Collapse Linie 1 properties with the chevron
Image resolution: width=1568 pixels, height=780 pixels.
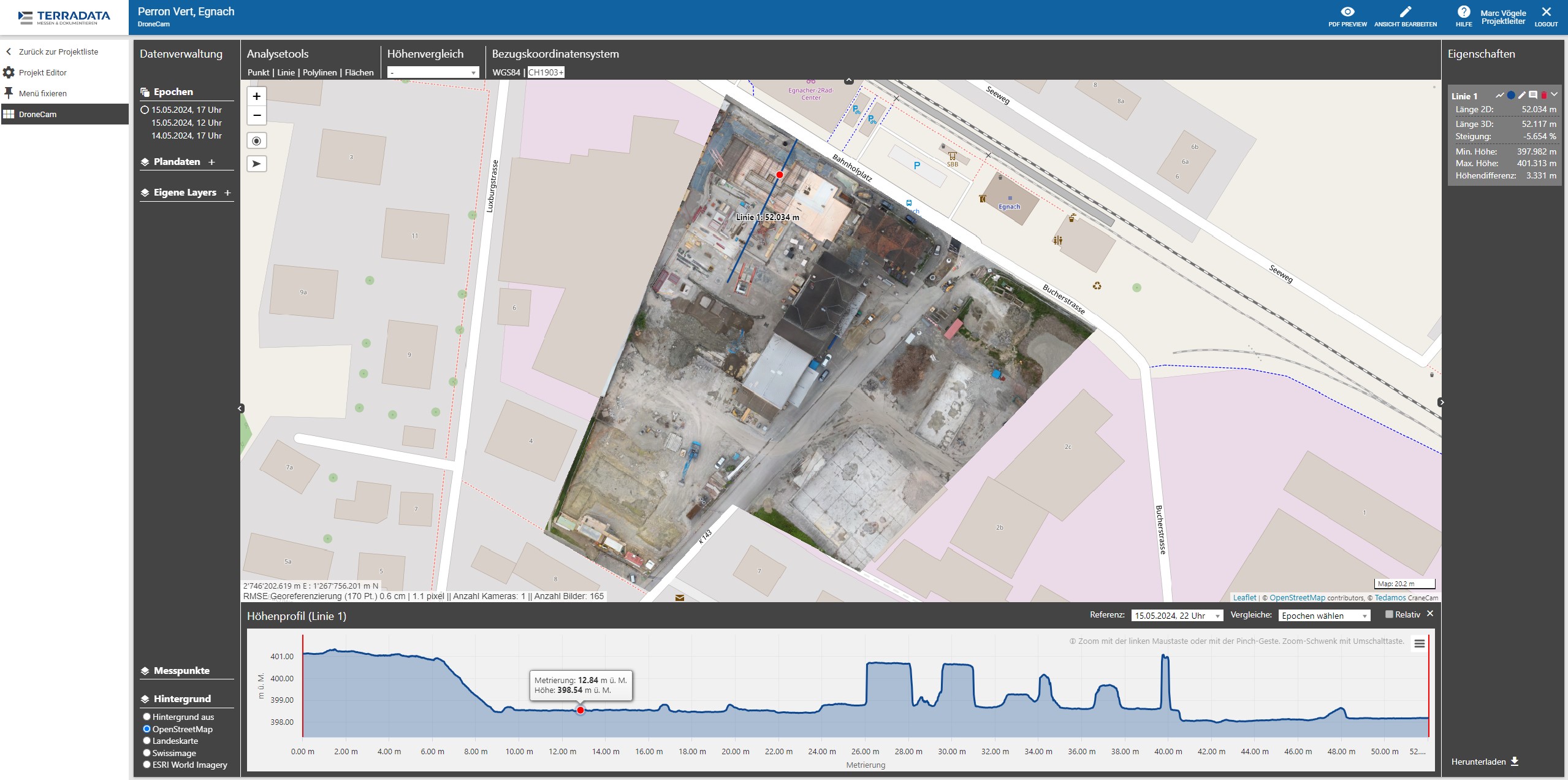tap(1555, 95)
